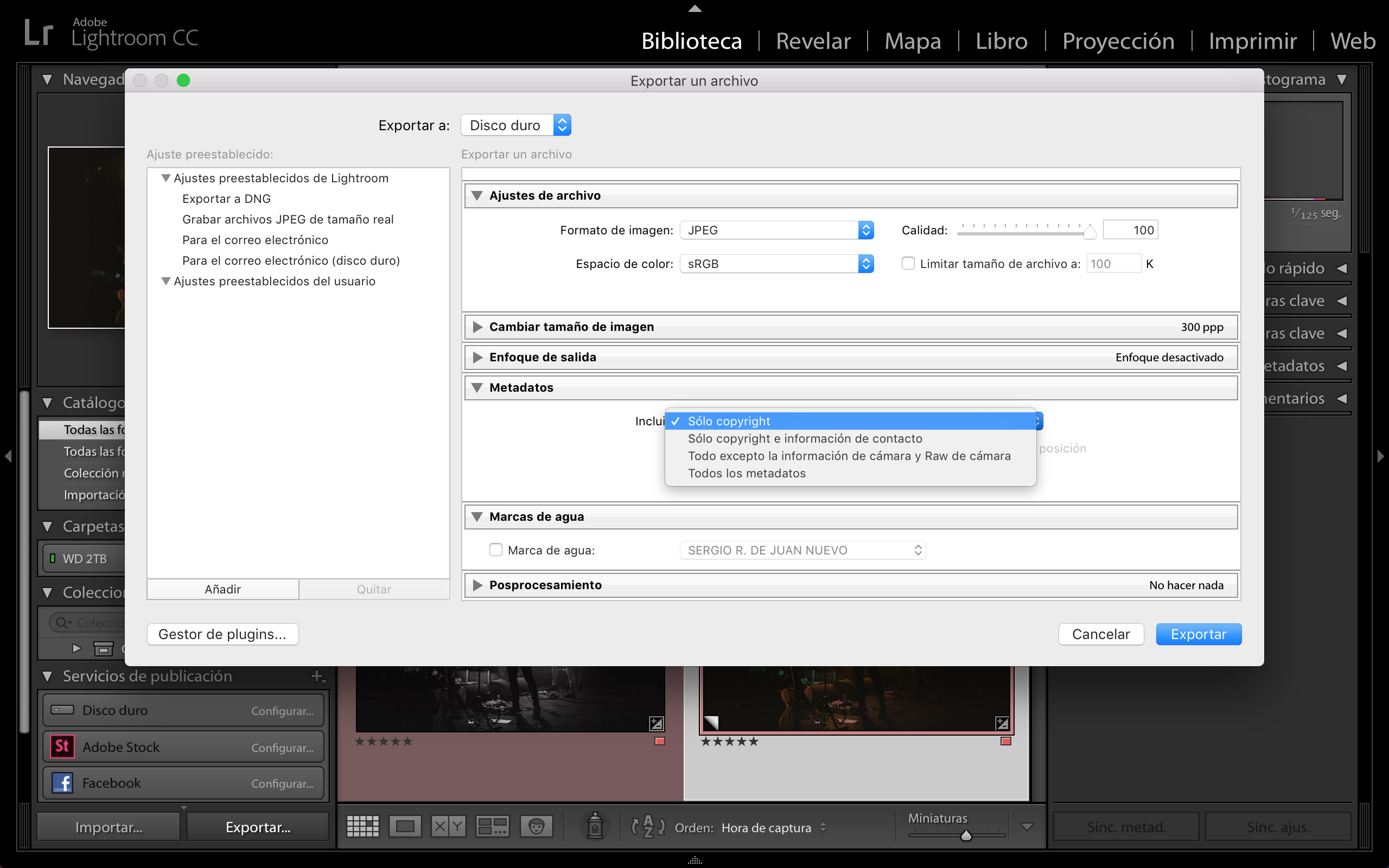Select Exportar a DNG preset
1389x868 pixels.
(228, 199)
